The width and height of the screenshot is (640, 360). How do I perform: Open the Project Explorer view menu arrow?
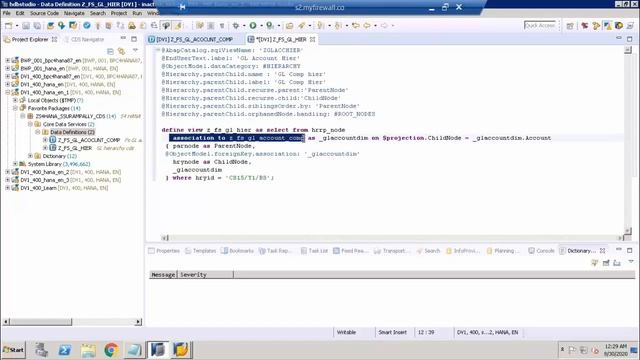[x=135, y=50]
